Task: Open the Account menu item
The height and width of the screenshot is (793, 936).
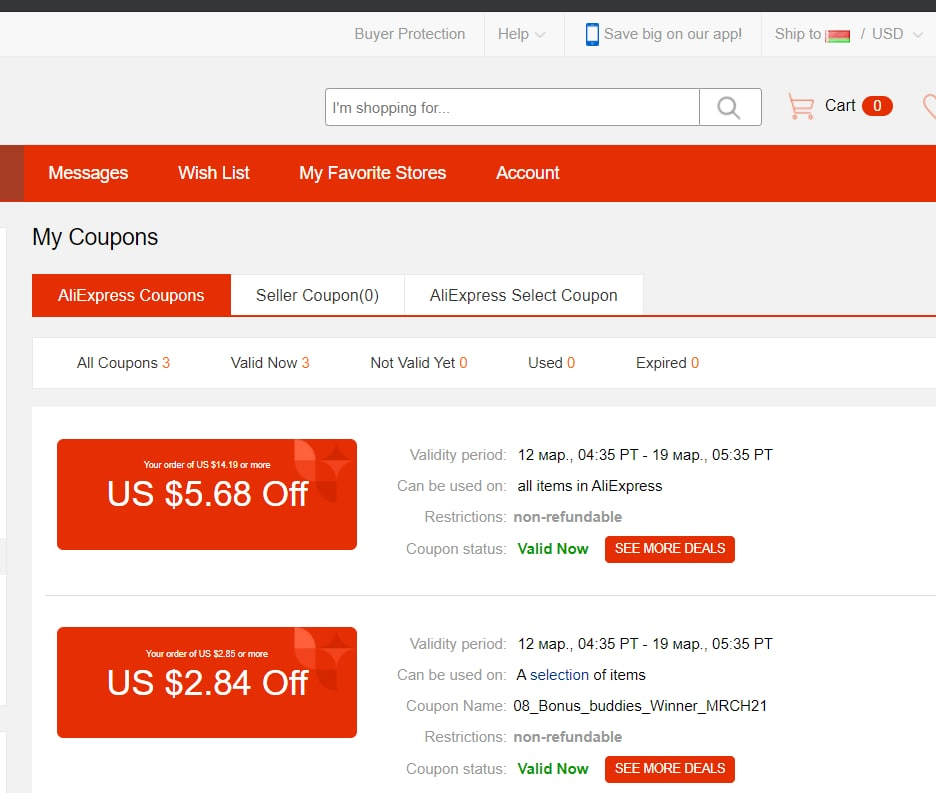Action: coord(528,173)
